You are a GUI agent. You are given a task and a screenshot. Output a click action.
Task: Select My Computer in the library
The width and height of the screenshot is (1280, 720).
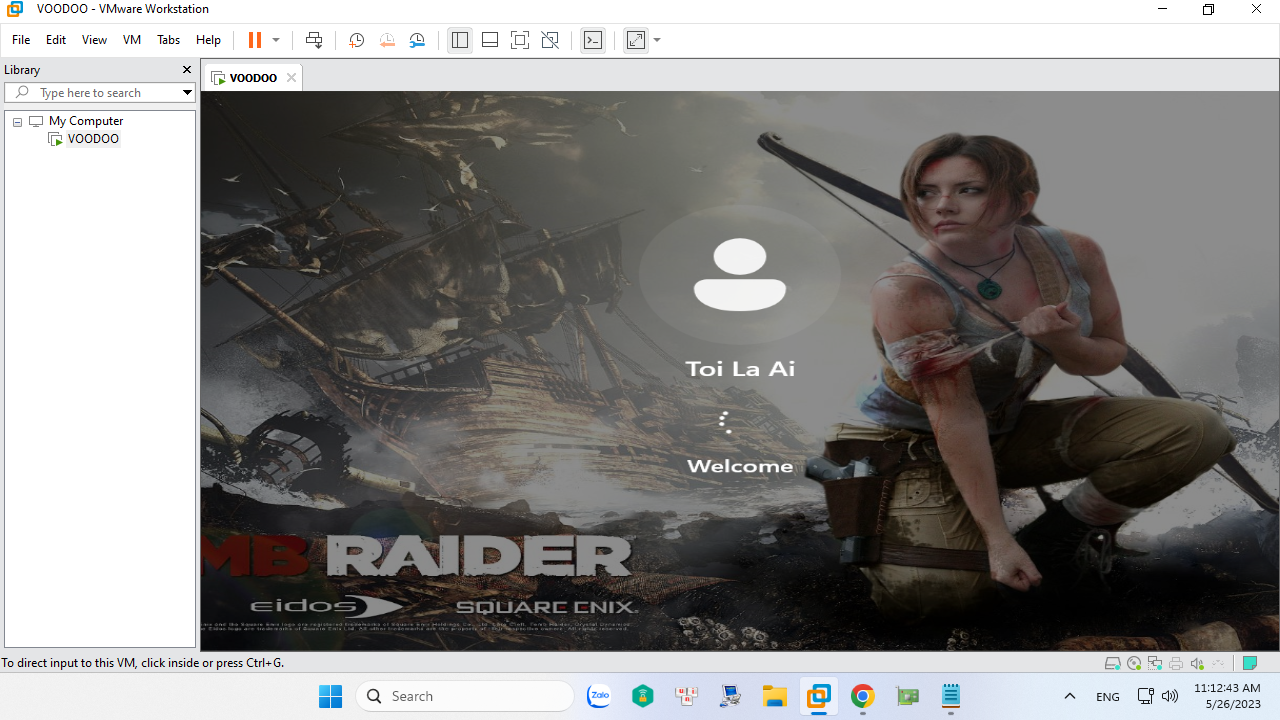coord(86,121)
